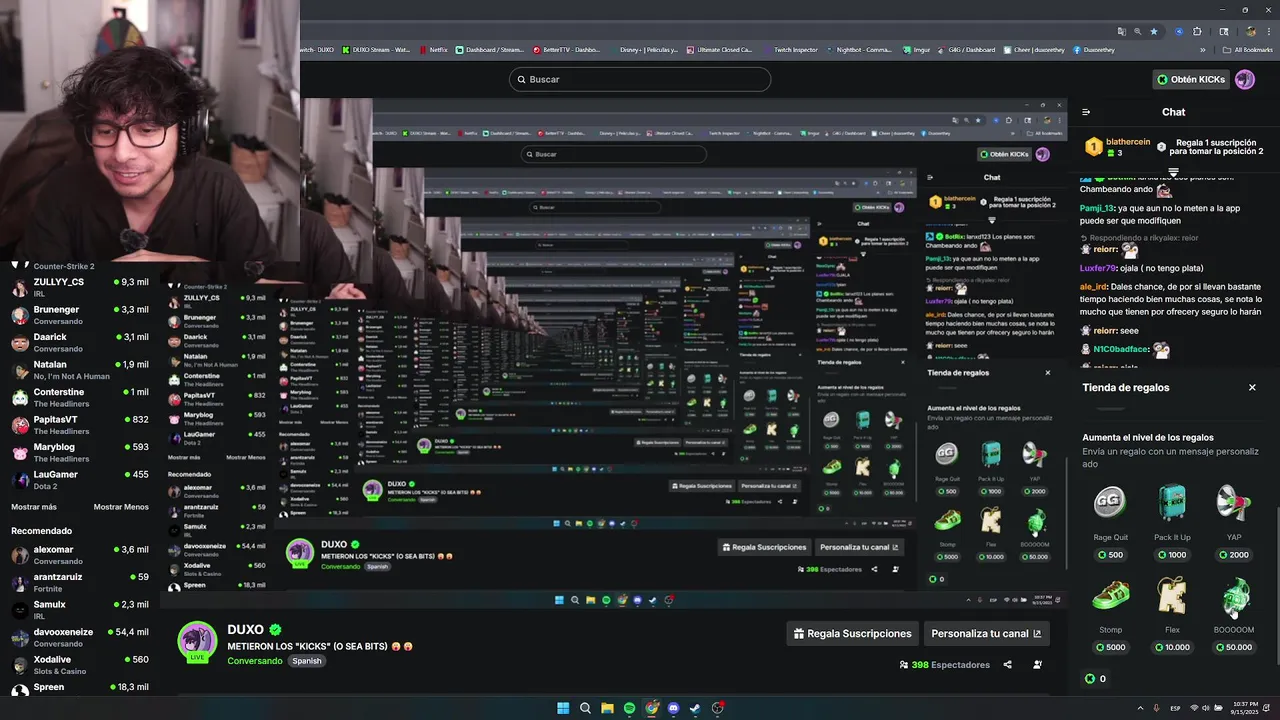Click into the Buscar search field
Image resolution: width=1280 pixels, height=720 pixels.
pos(640,79)
